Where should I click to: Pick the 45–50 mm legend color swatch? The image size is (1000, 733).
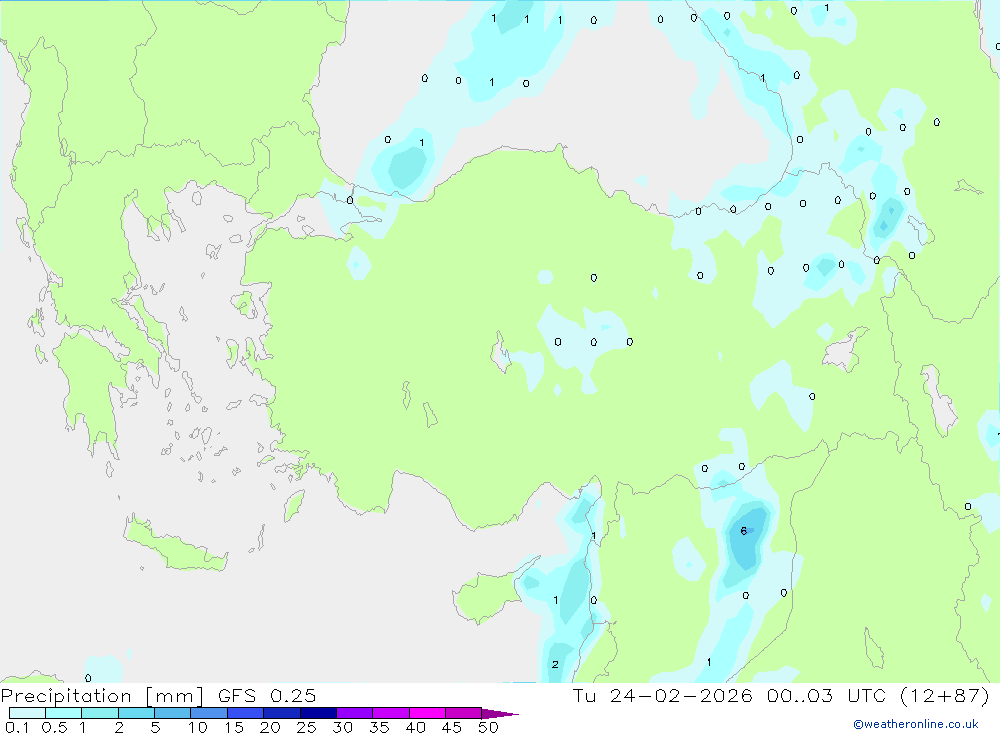(x=463, y=713)
